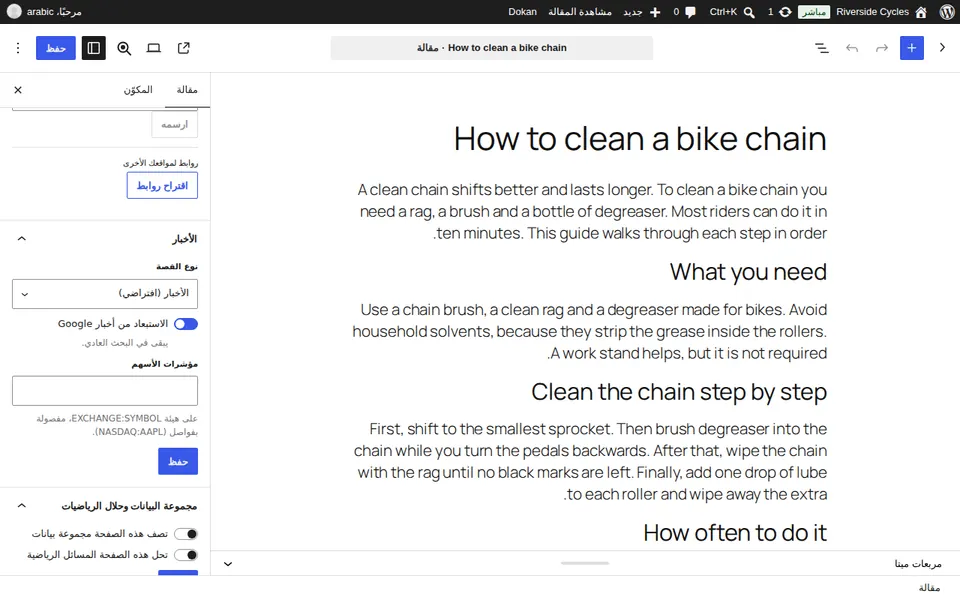This screenshot has height=600, width=960.
Task: Collapse the مجموعة البيانات وحلال الرياضيات section
Action: click(22, 506)
